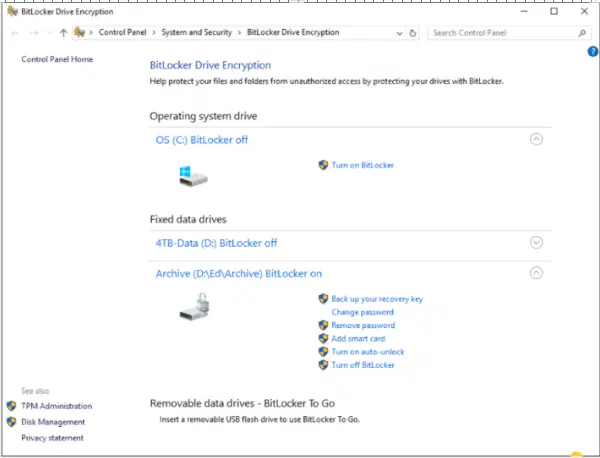
Task: Select BitLocker Drive Encryption breadcrumb
Action: pos(293,32)
